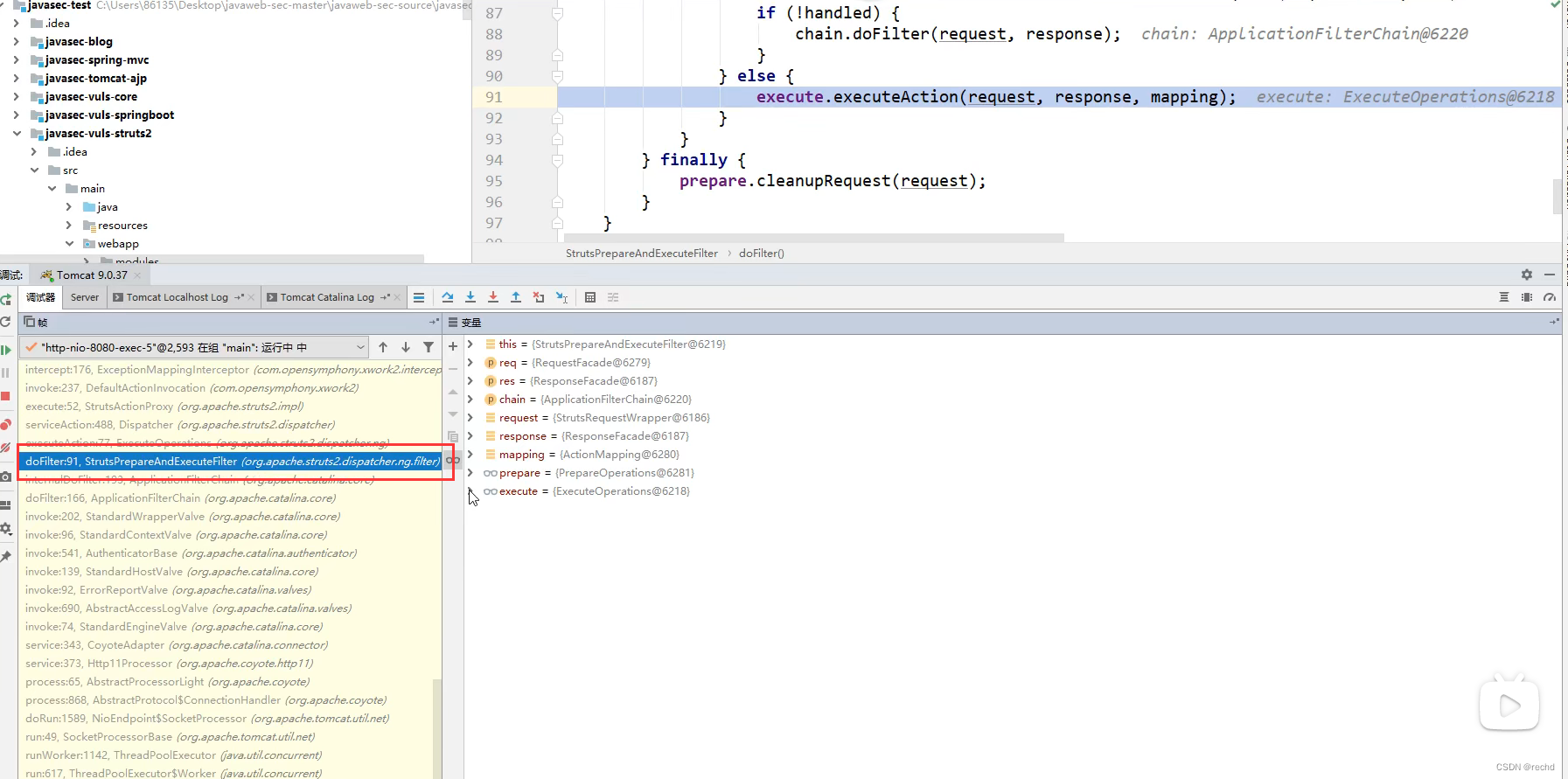Screen dimensions: 1568x779
Task: Close Tomcat Localhost Log tab
Action: point(252,297)
